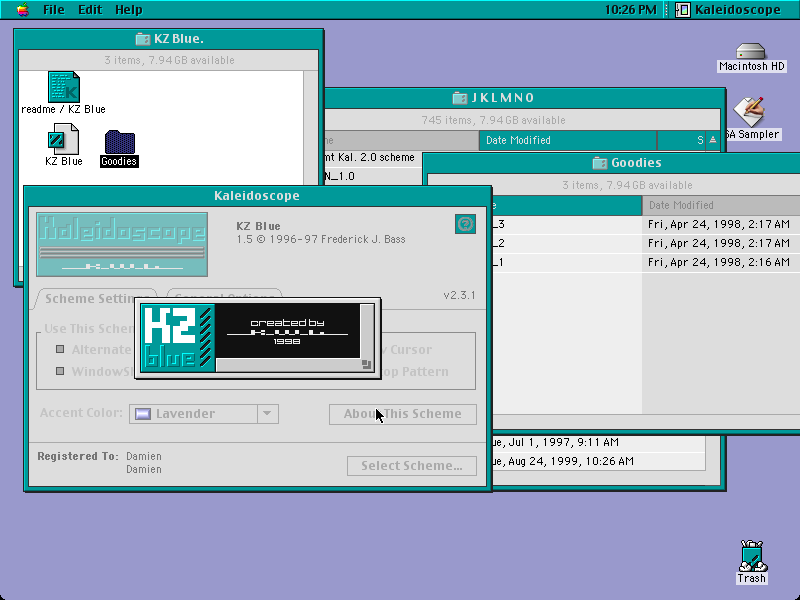Open the Help menu
Screen dimensions: 800x600
pyautogui.click(x=129, y=10)
